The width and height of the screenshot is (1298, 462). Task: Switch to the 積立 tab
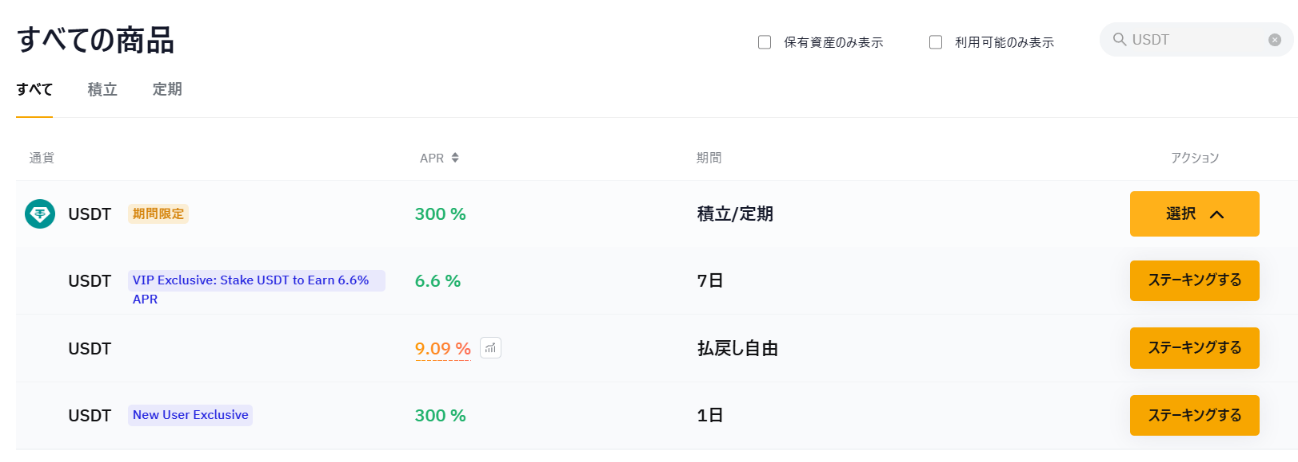tap(102, 89)
